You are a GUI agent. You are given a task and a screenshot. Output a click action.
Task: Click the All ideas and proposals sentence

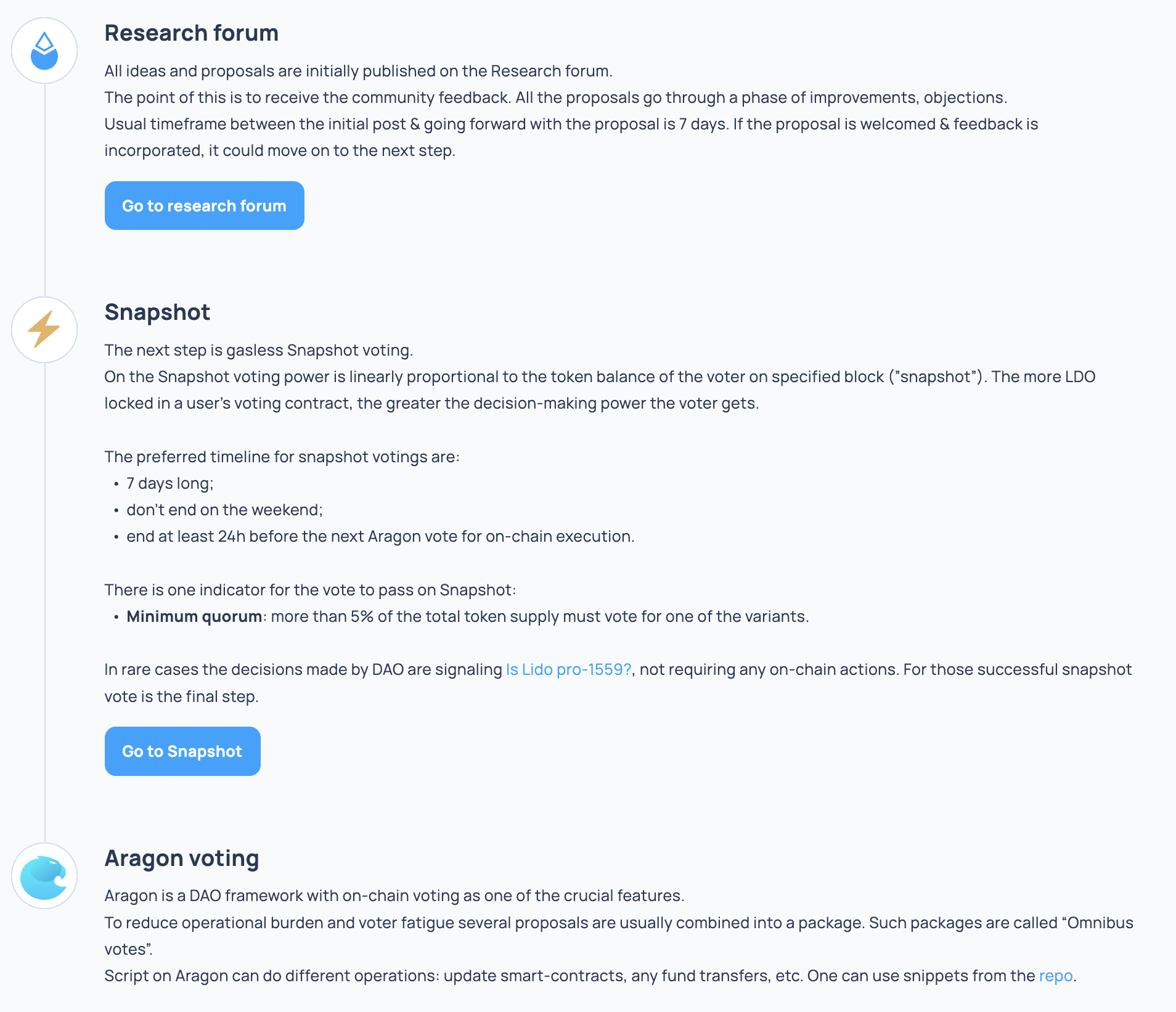[x=358, y=71]
